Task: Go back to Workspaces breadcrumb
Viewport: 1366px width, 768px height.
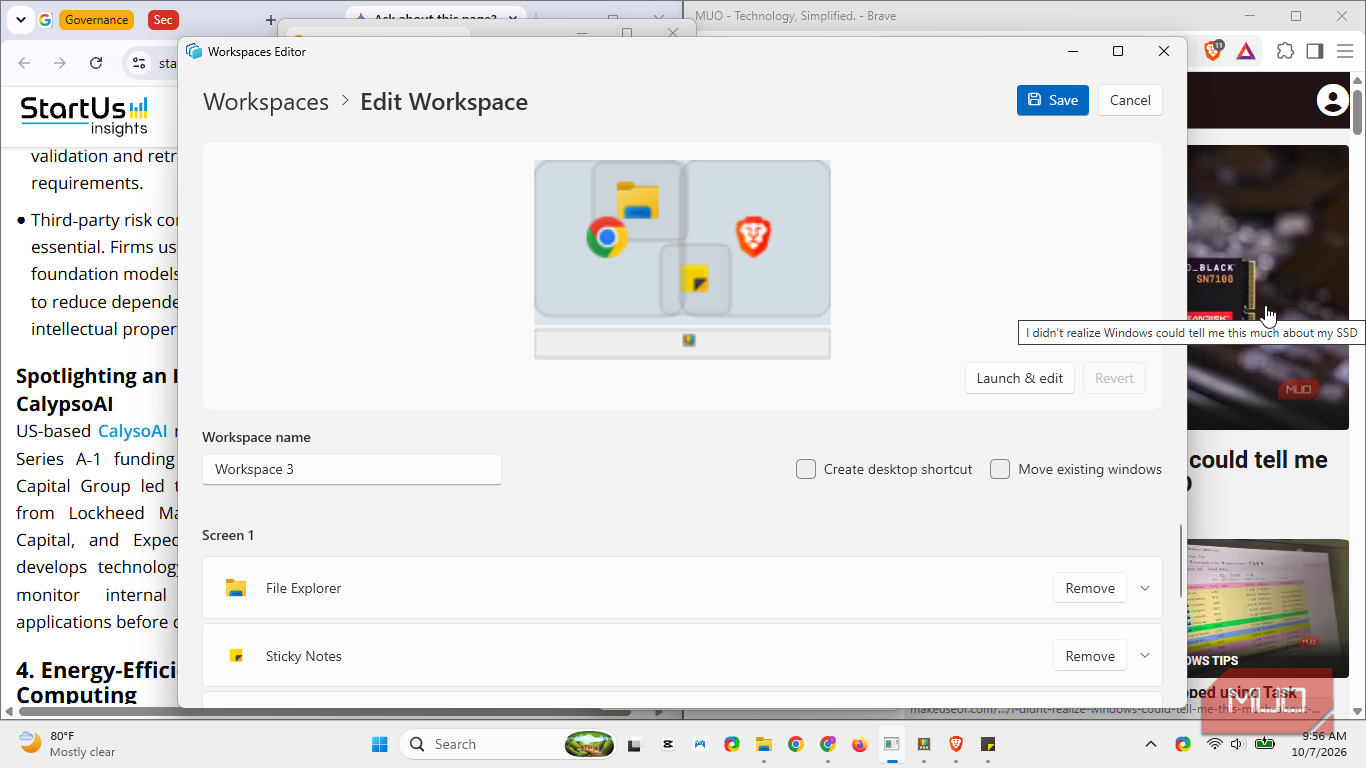Action: [x=266, y=102]
